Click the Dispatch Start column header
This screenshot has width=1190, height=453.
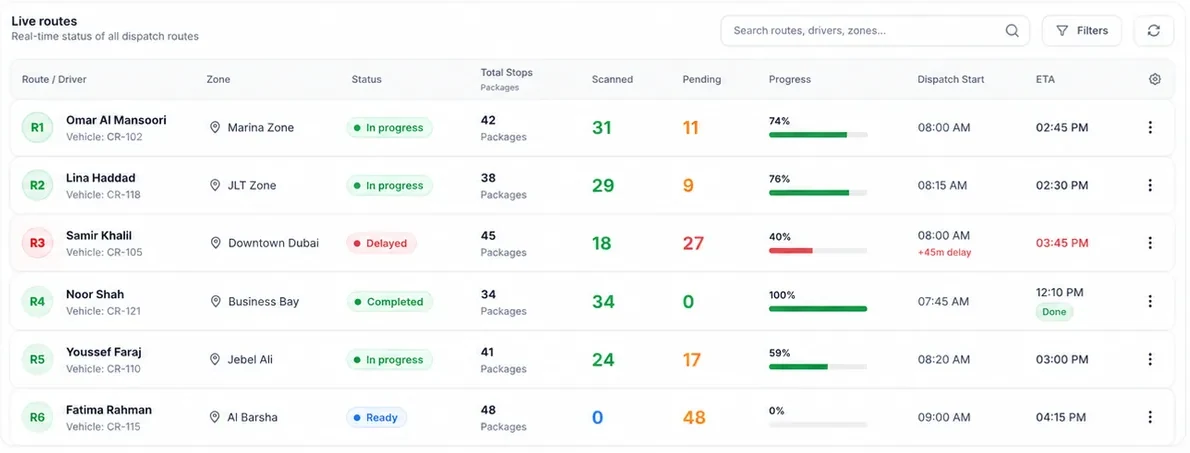pos(951,79)
